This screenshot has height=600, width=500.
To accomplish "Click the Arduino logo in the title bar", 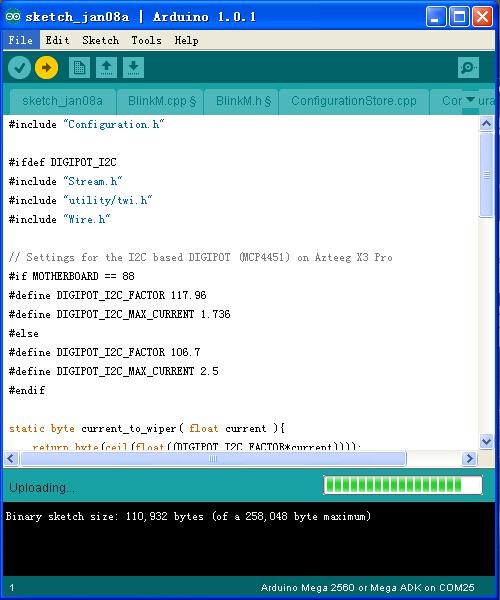I will click(x=13, y=16).
